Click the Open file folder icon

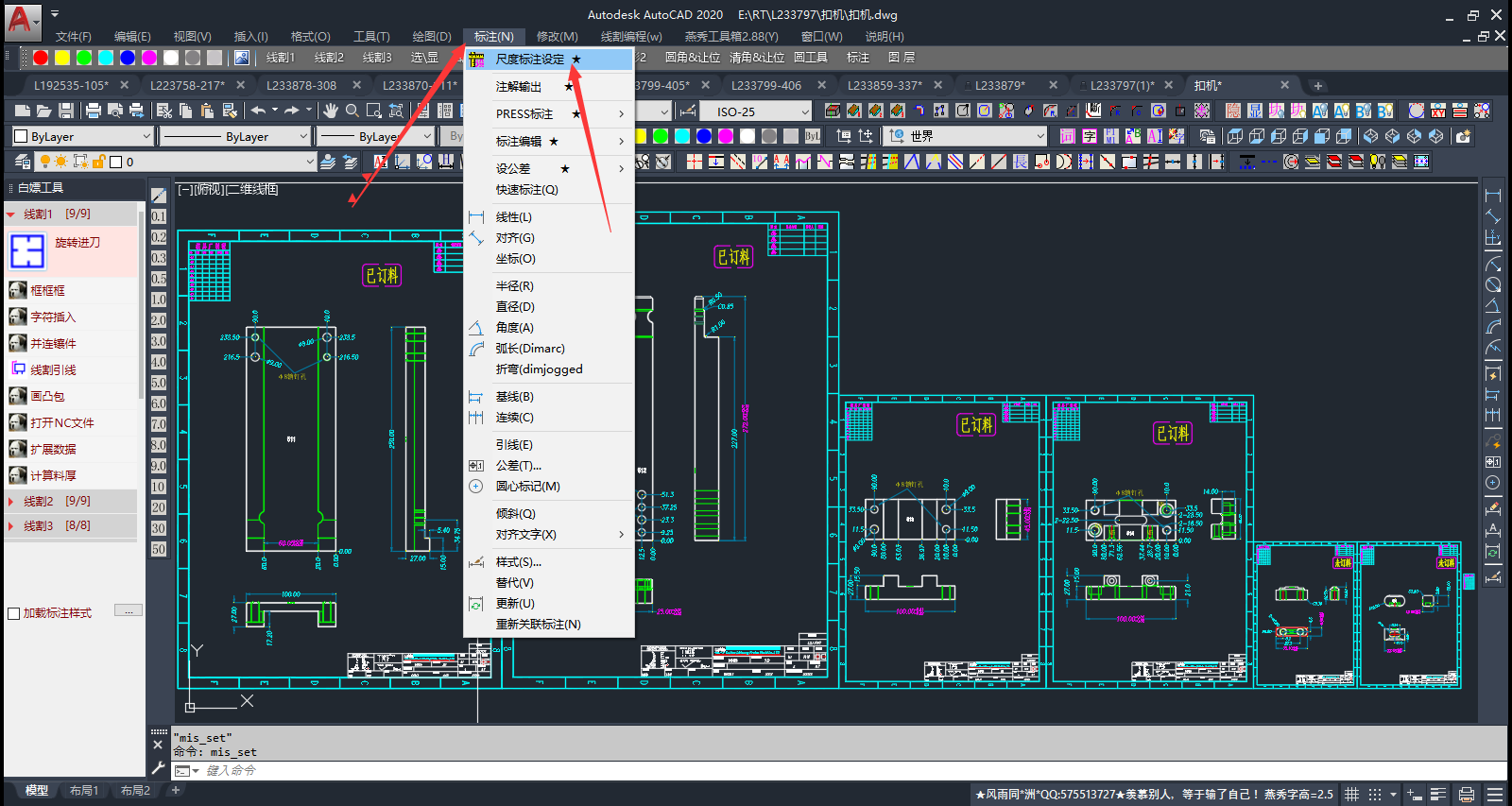coord(43,111)
